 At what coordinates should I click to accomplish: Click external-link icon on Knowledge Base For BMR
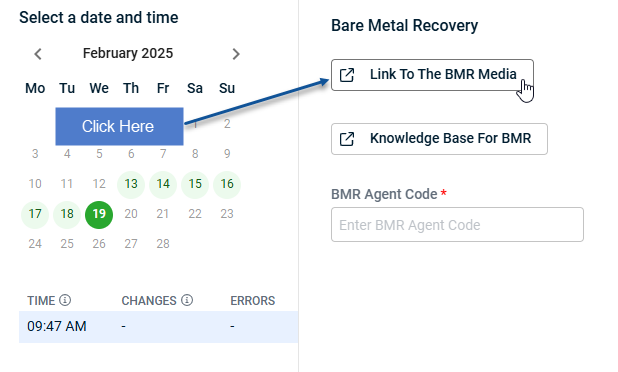[x=347, y=139]
